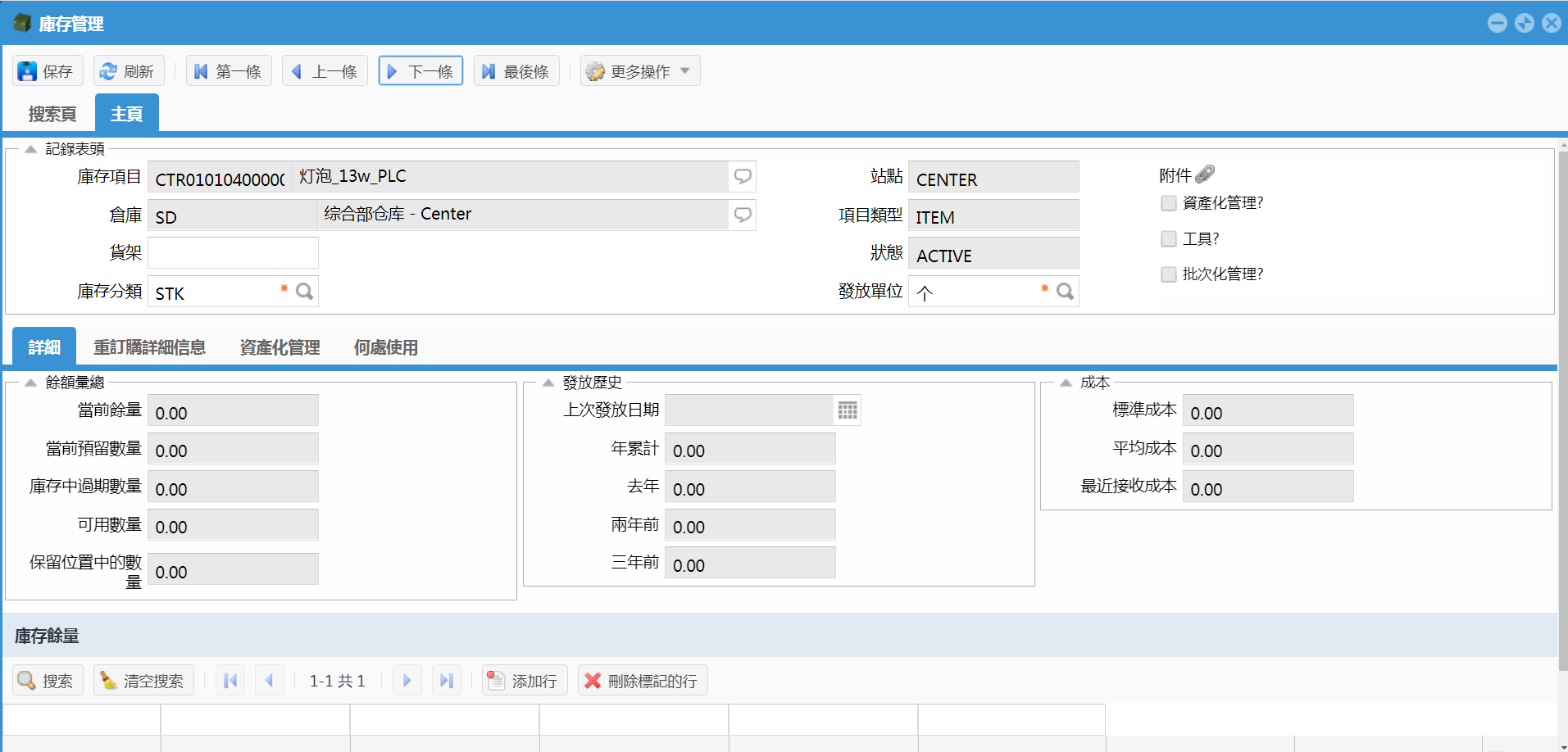This screenshot has height=752, width=1568.
Task: Go to last page of 庫存餘量 table
Action: [x=446, y=681]
